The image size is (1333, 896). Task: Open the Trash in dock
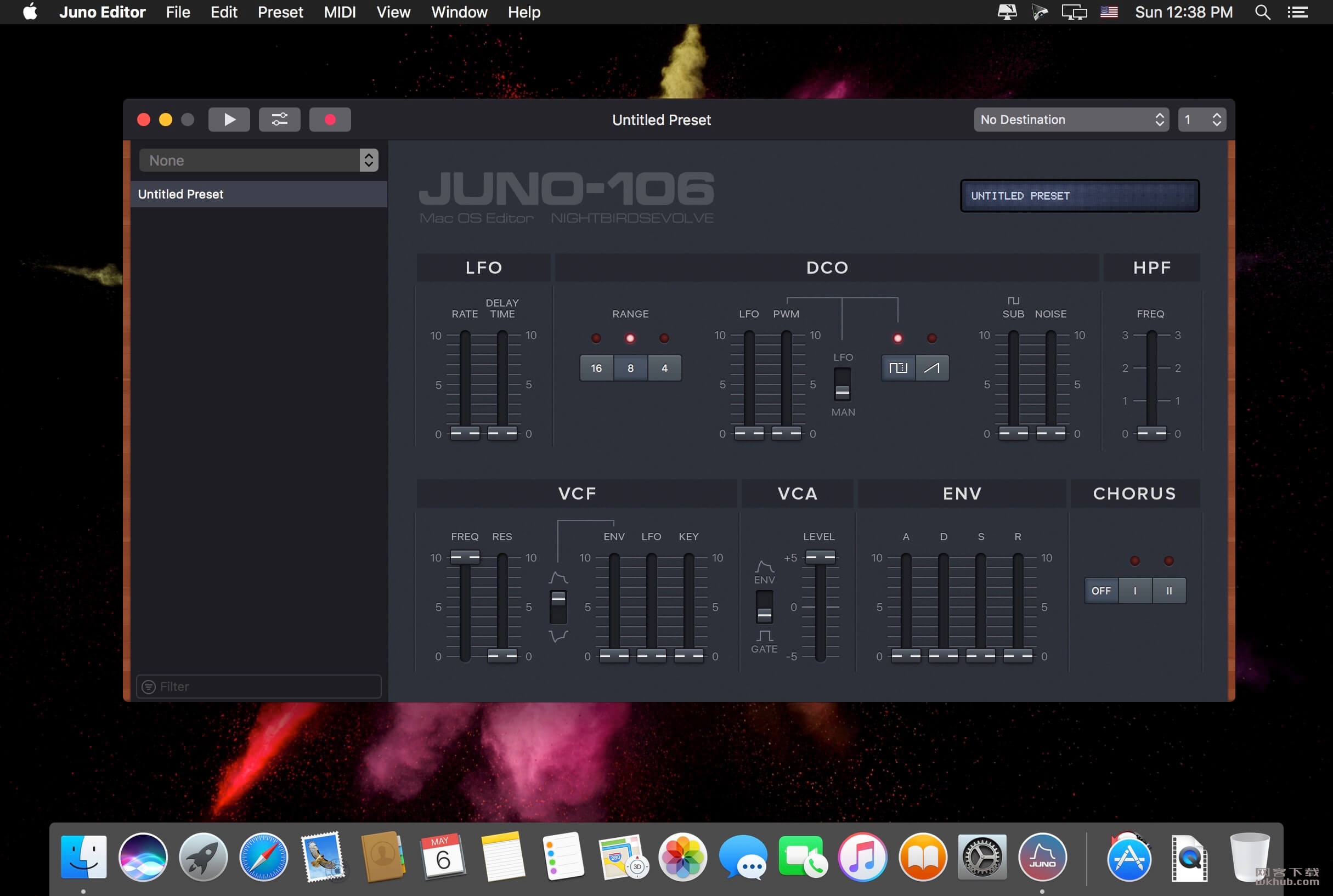[x=1249, y=857]
